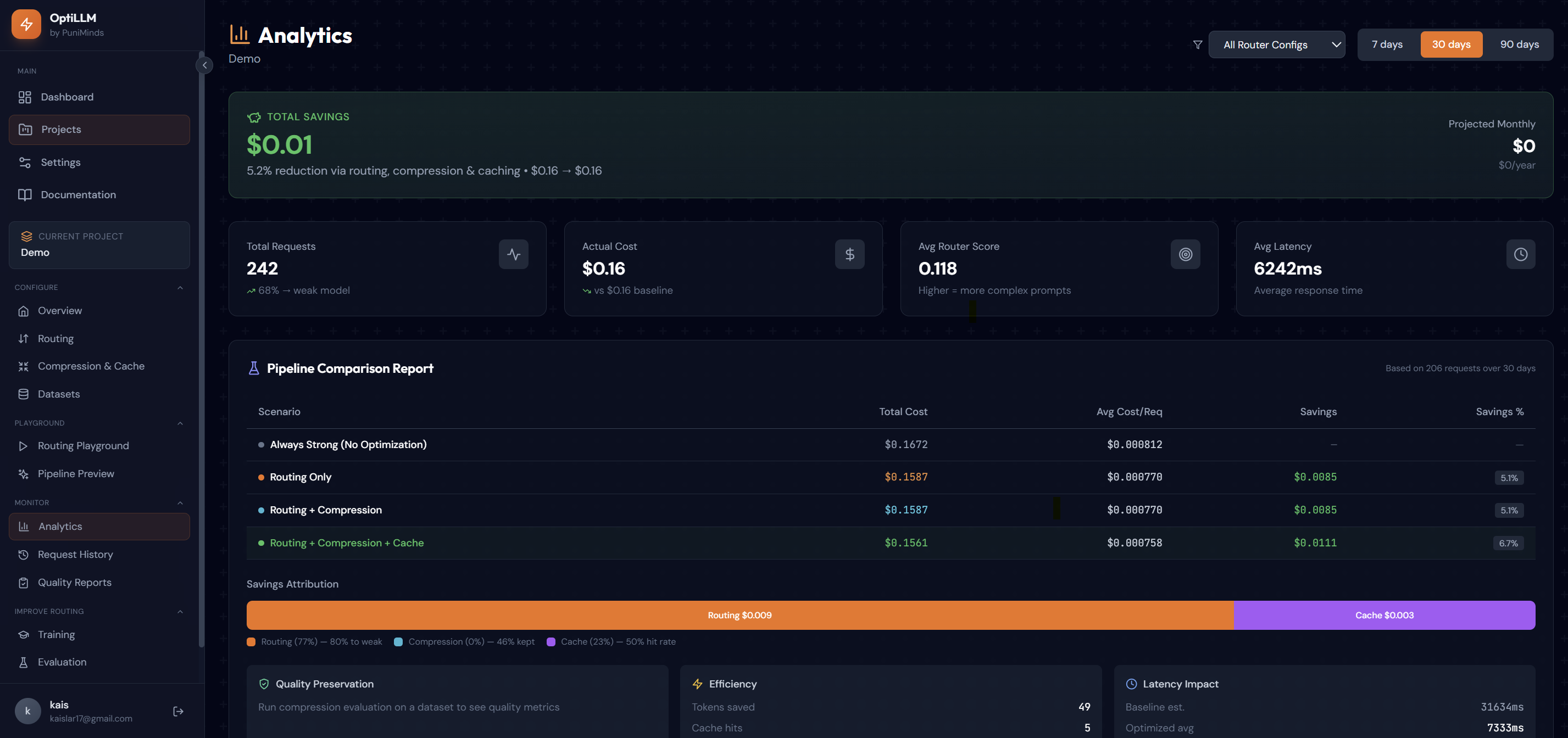Open Quality Reports in sidebar
This screenshot has height=738, width=1568.
tap(74, 582)
